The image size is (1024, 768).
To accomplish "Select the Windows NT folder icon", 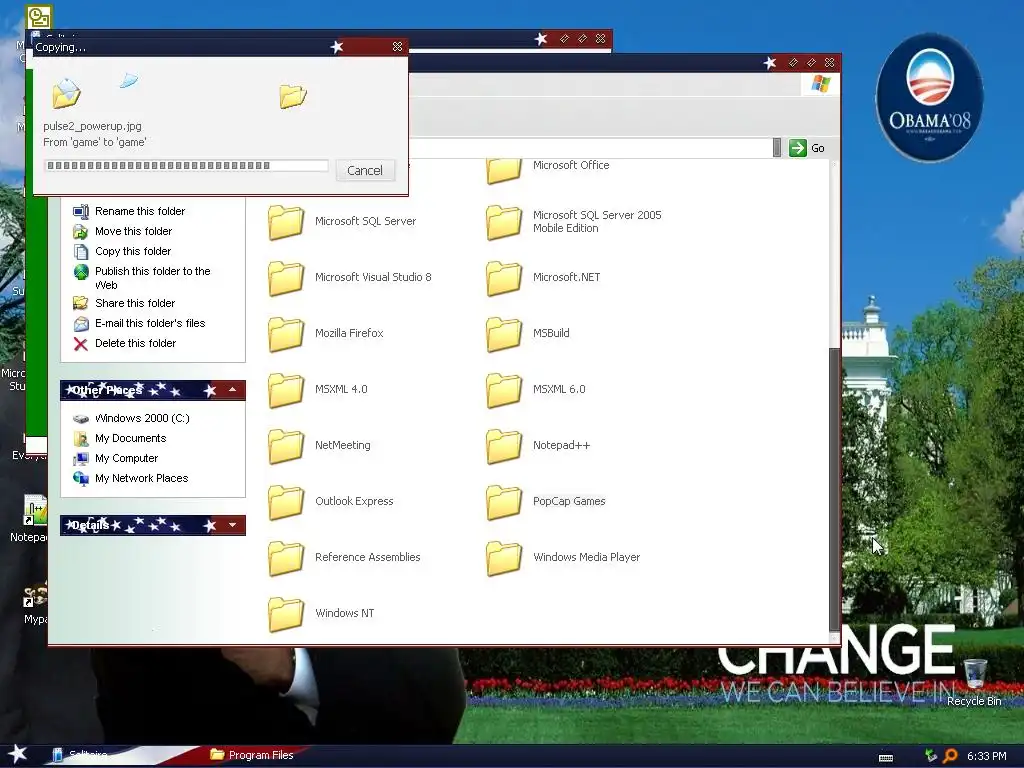I will point(286,614).
